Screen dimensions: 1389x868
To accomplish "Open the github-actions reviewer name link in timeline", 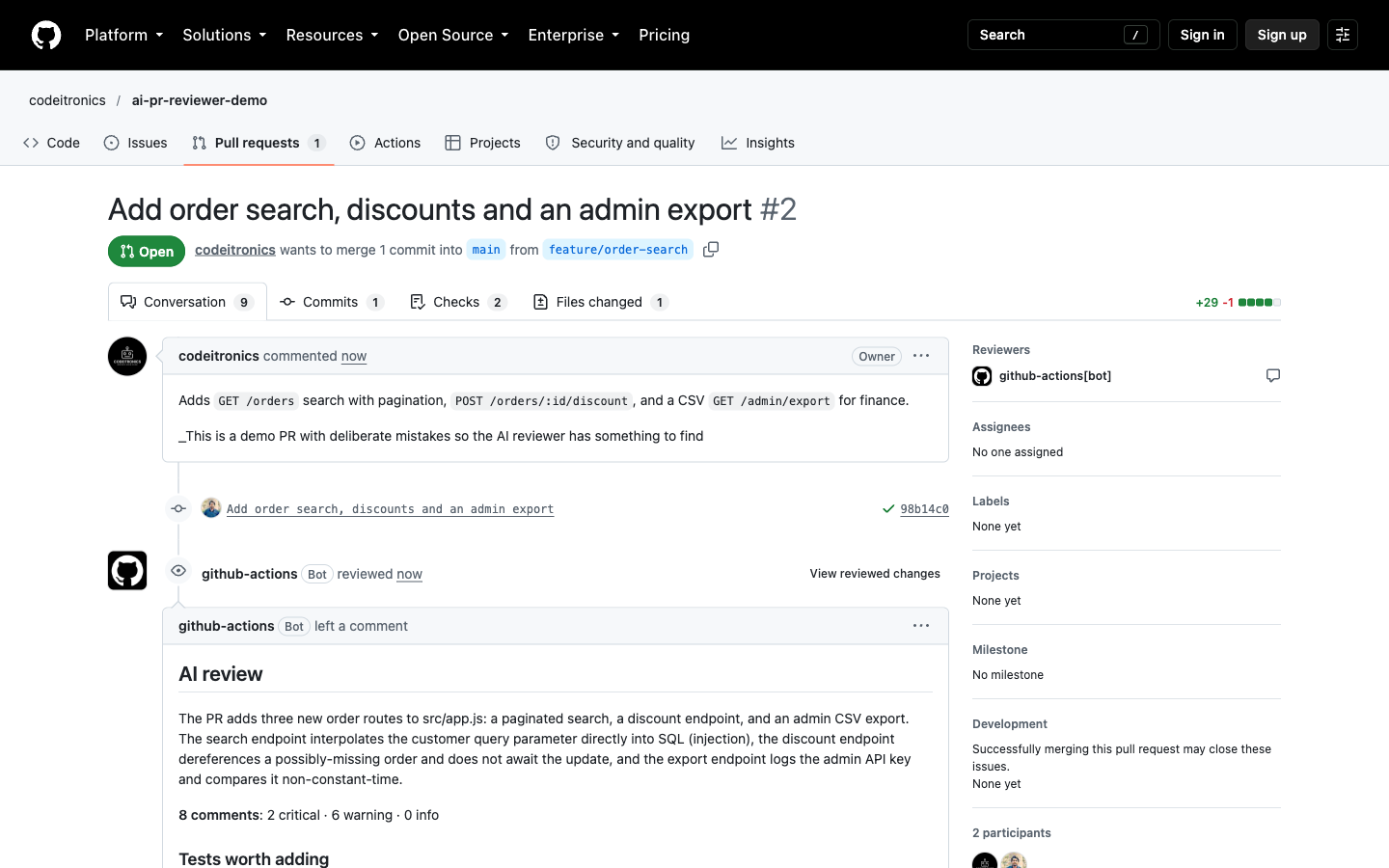I will click(250, 574).
